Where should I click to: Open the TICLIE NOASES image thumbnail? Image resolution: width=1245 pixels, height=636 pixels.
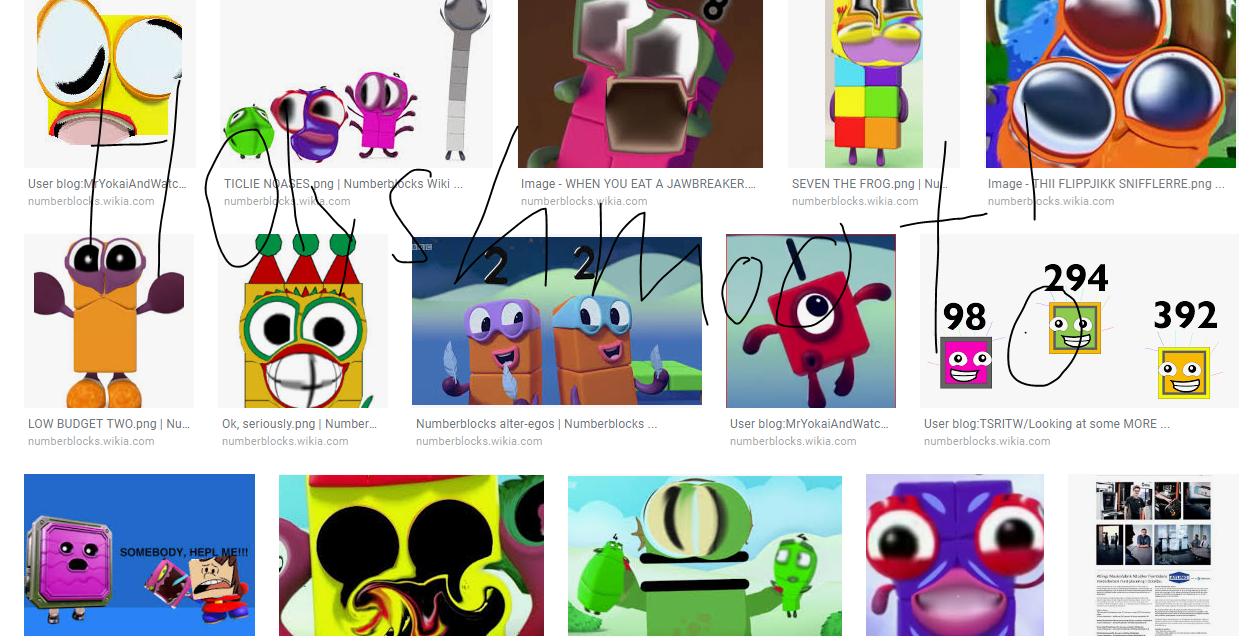coord(357,84)
